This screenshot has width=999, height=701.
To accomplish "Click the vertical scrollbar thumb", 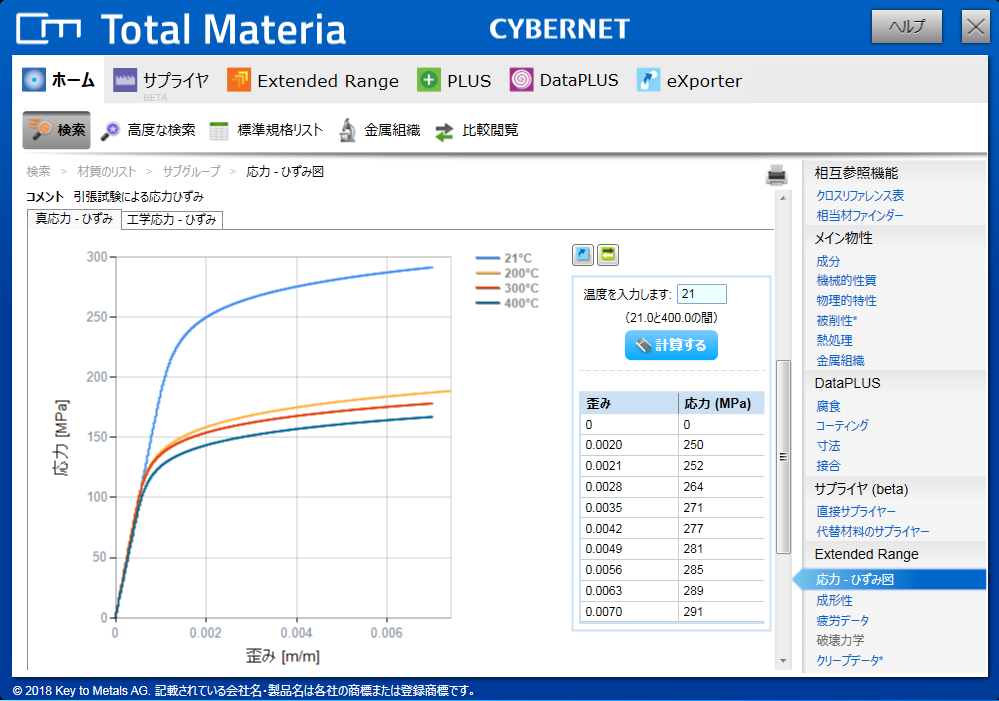I will click(783, 457).
